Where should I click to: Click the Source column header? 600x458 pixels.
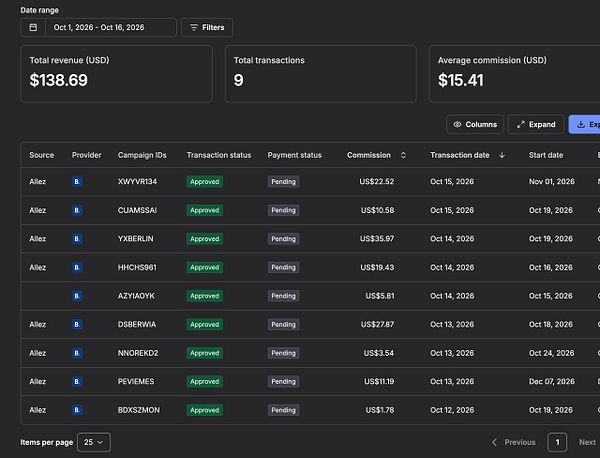click(42, 155)
